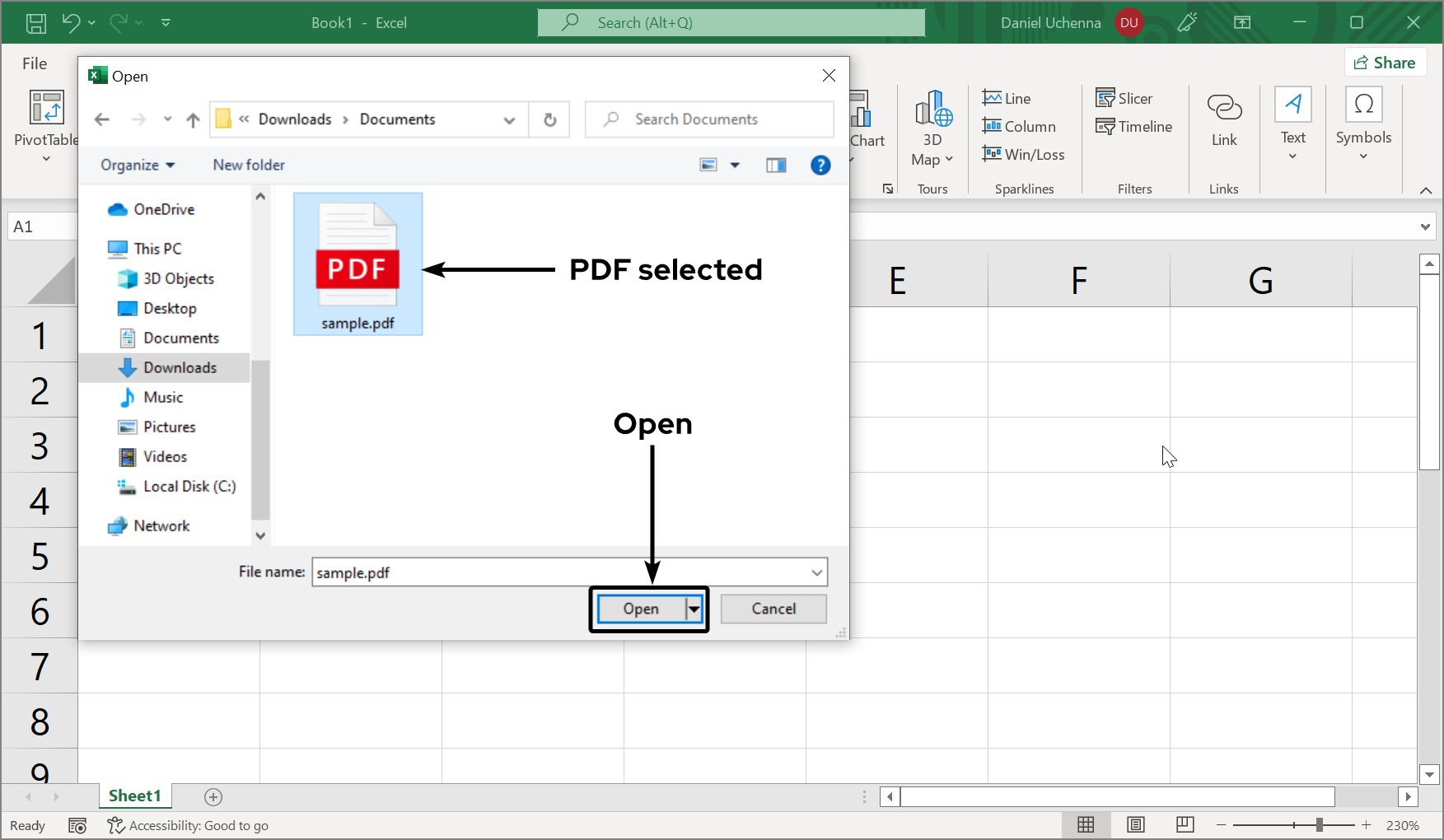1444x840 pixels.
Task: Insert a Timeline filter
Action: pos(1134,126)
